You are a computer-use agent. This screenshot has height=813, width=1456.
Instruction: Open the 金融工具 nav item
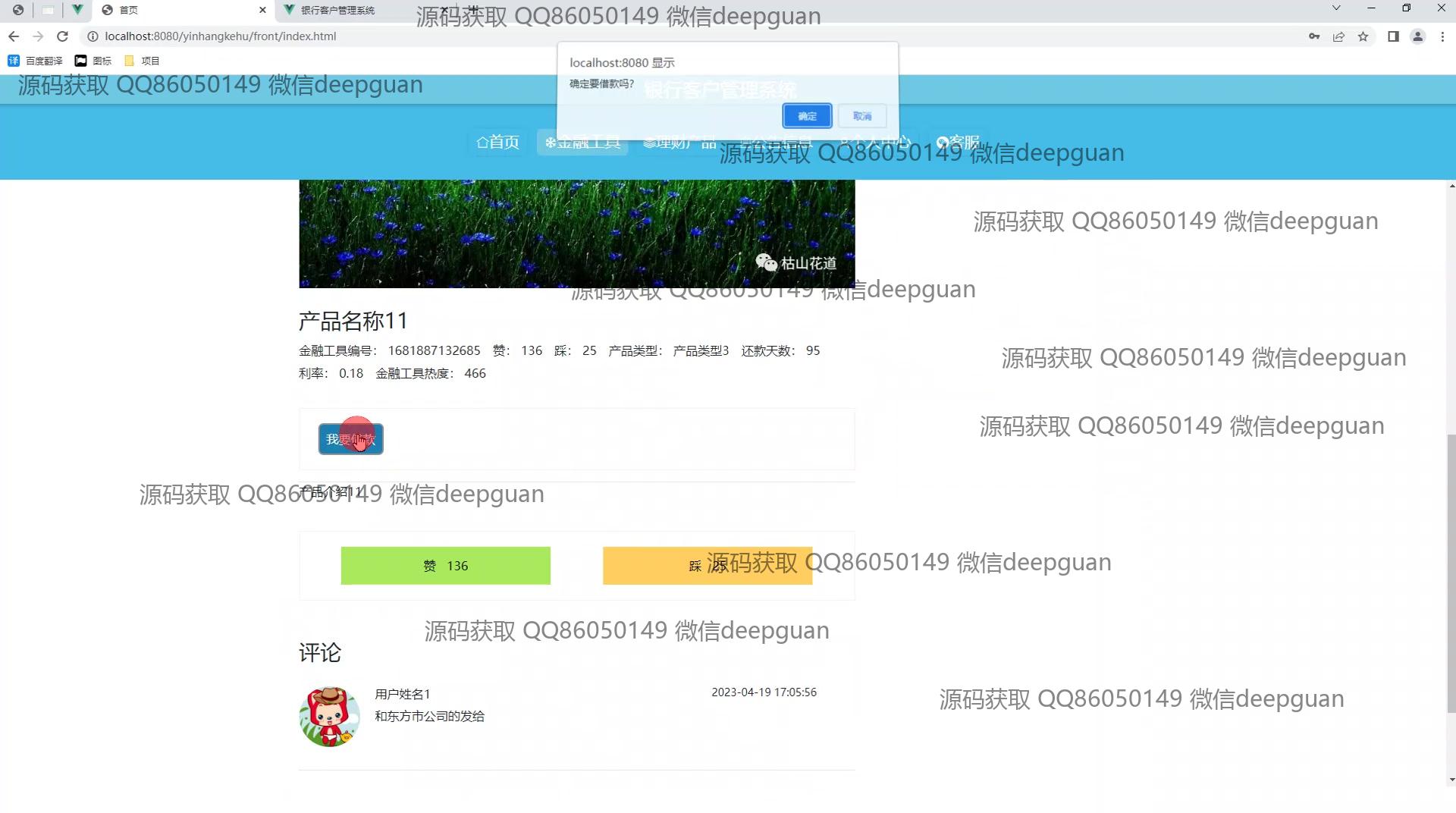[x=582, y=142]
